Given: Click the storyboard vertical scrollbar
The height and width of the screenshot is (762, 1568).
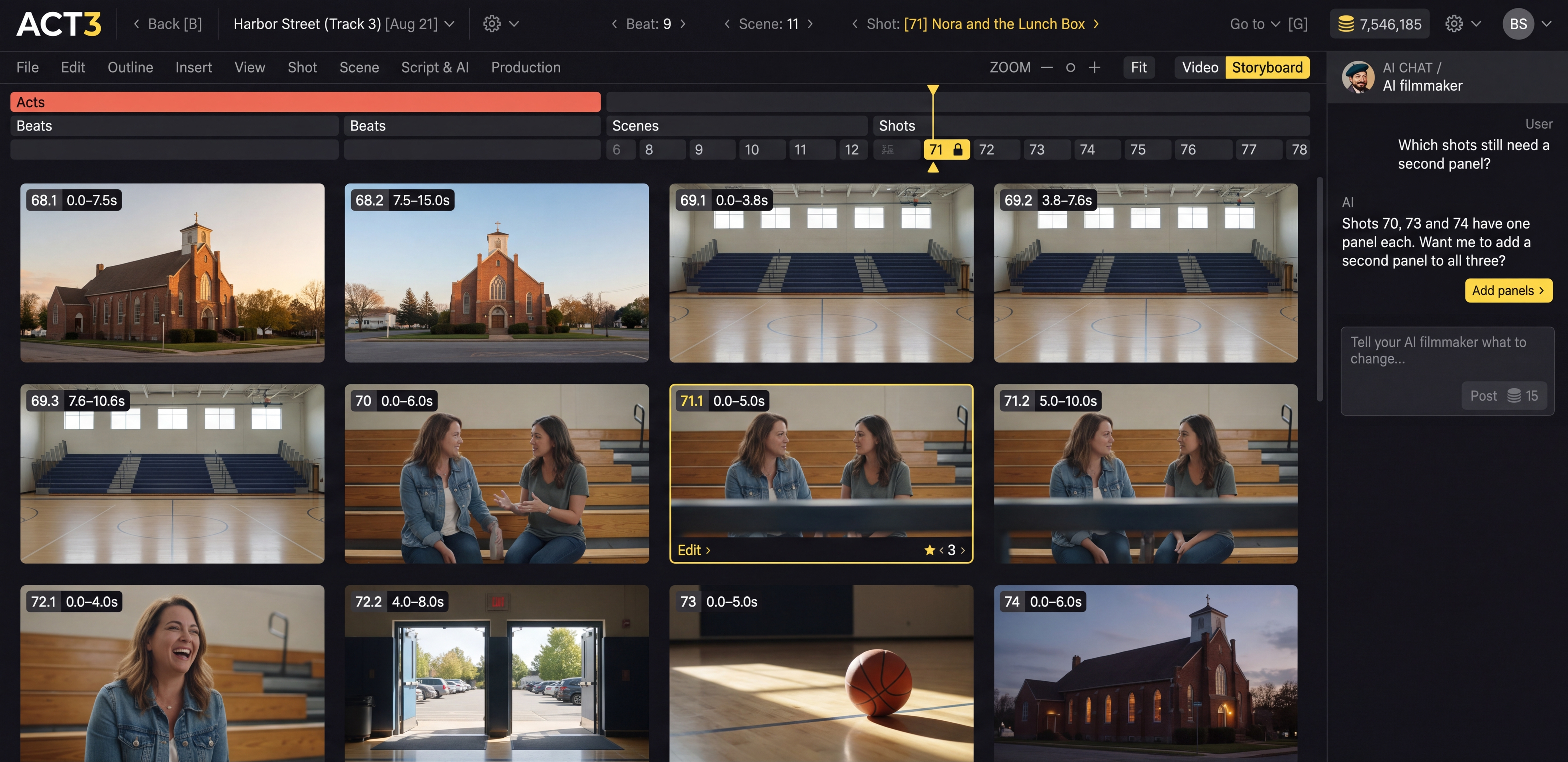Looking at the screenshot, I should [1319, 289].
